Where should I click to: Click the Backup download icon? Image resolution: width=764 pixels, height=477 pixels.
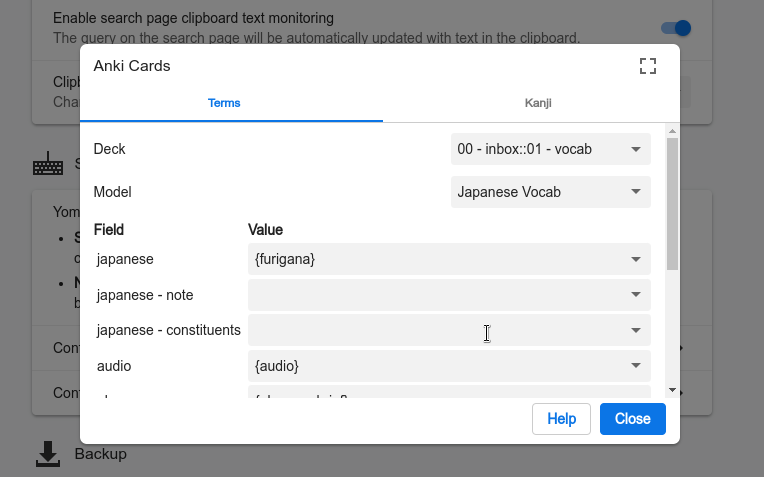47,455
